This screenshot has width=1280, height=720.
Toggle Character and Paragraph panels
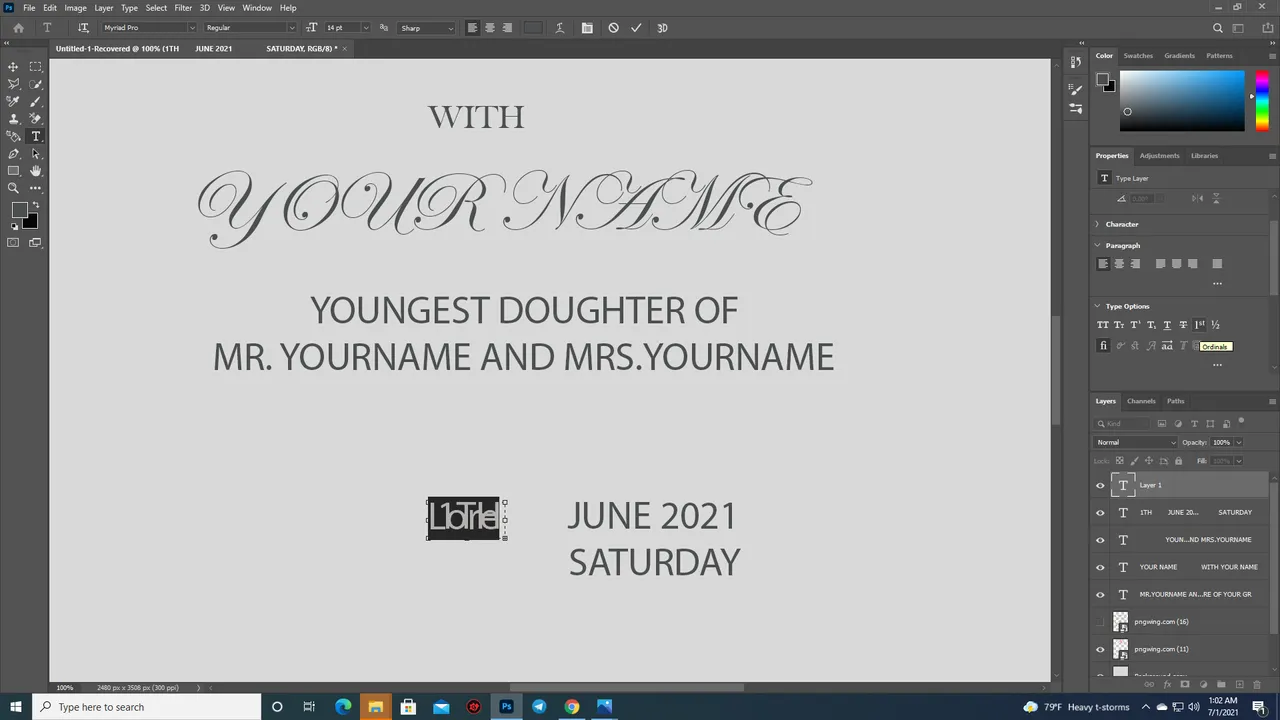(x=587, y=28)
